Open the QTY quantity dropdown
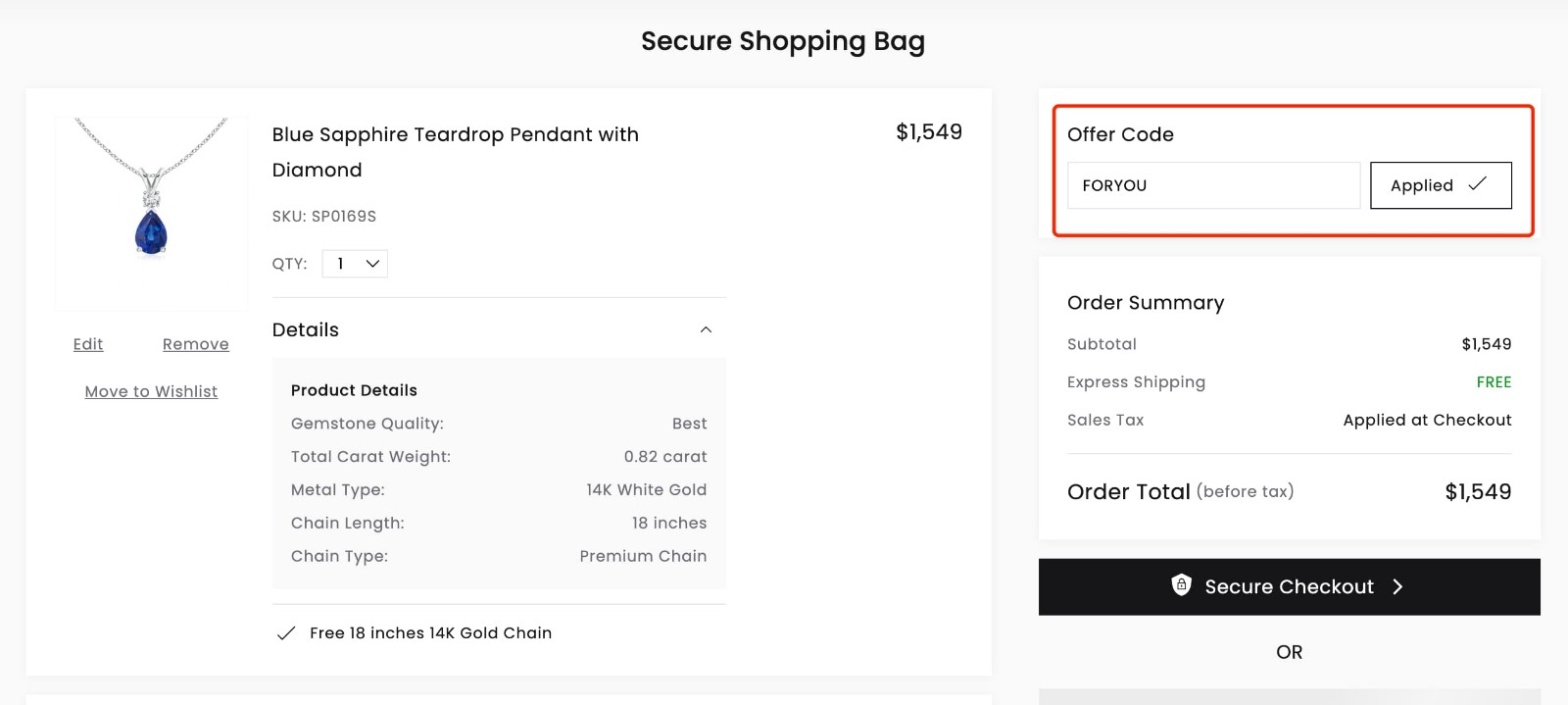 click(355, 263)
